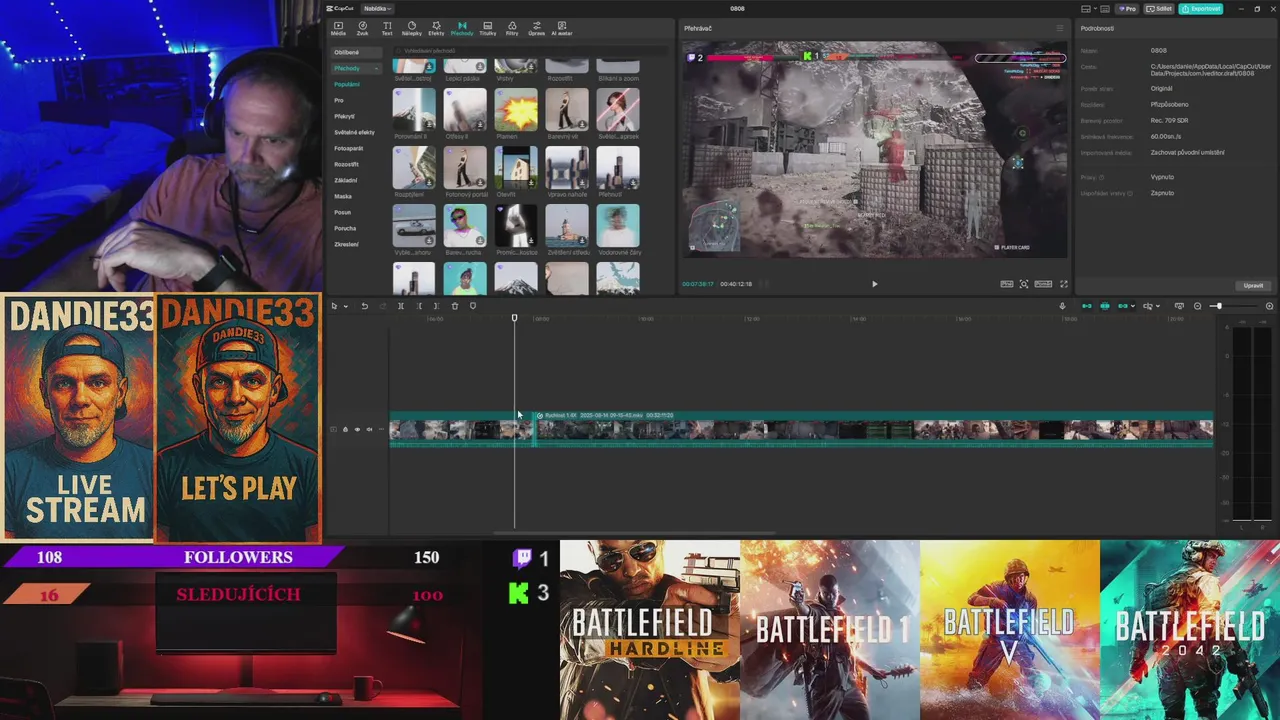Click the Exportovat button

1200,9
